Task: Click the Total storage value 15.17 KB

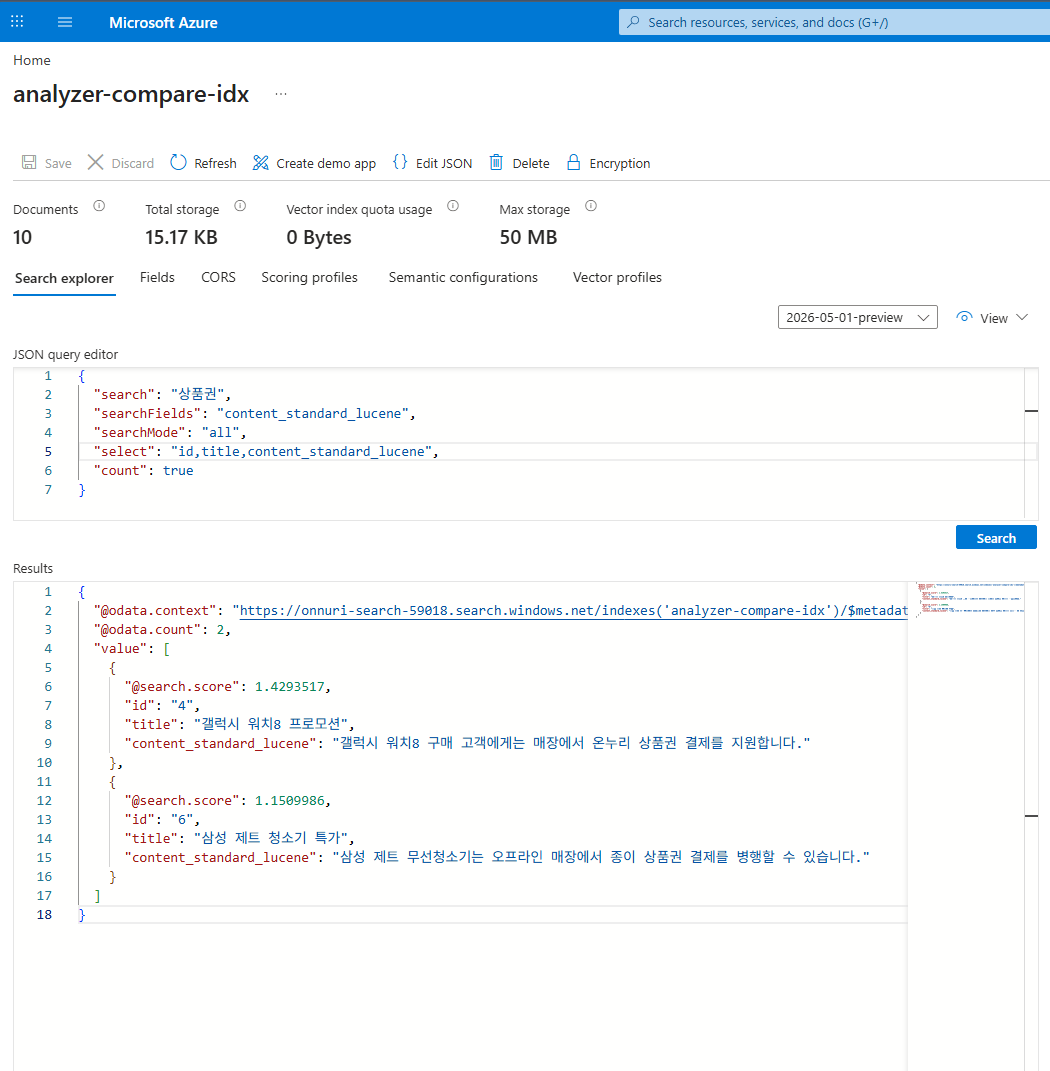Action: pyautogui.click(x=181, y=238)
